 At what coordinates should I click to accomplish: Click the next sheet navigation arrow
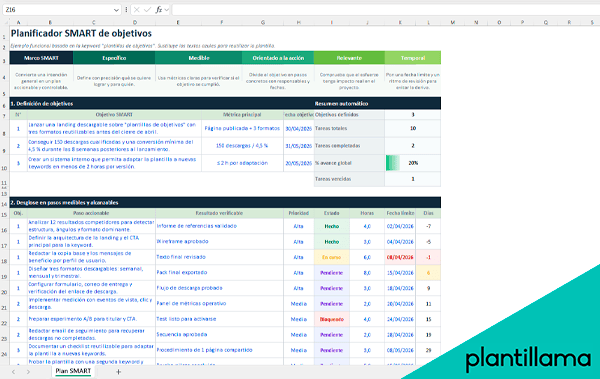pyautogui.click(x=28, y=371)
